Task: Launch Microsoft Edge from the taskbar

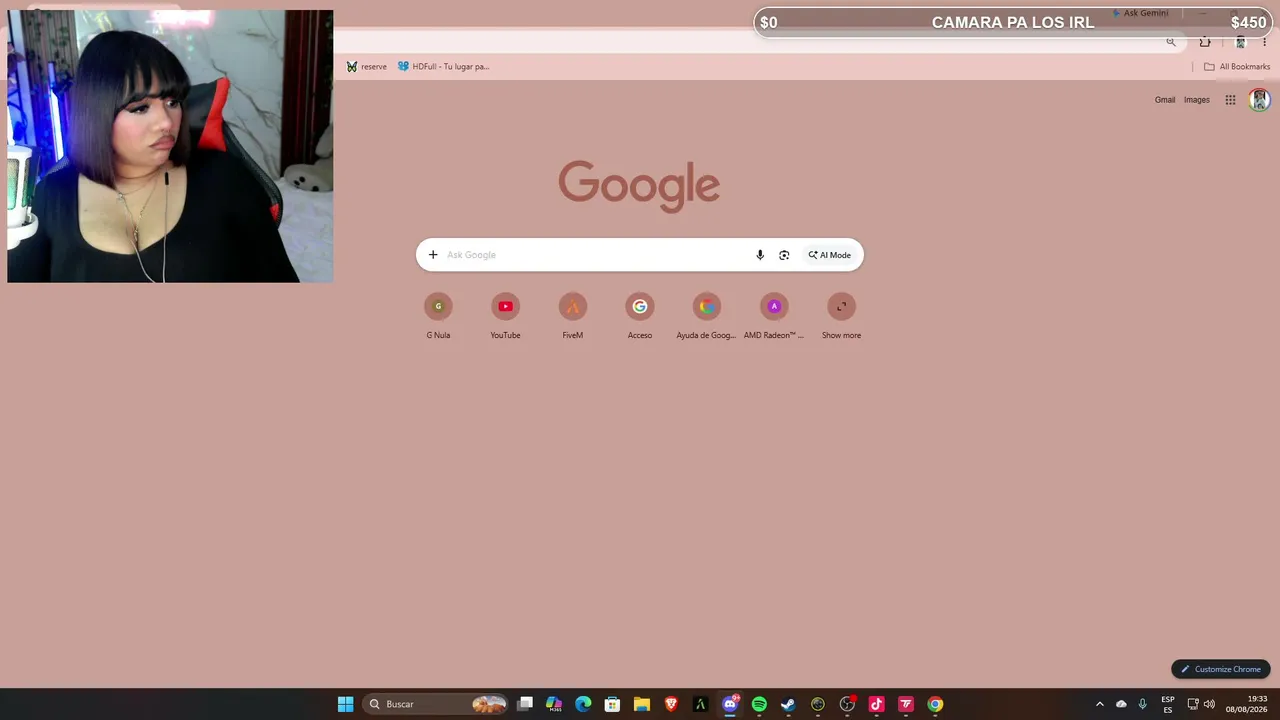Action: [583, 704]
